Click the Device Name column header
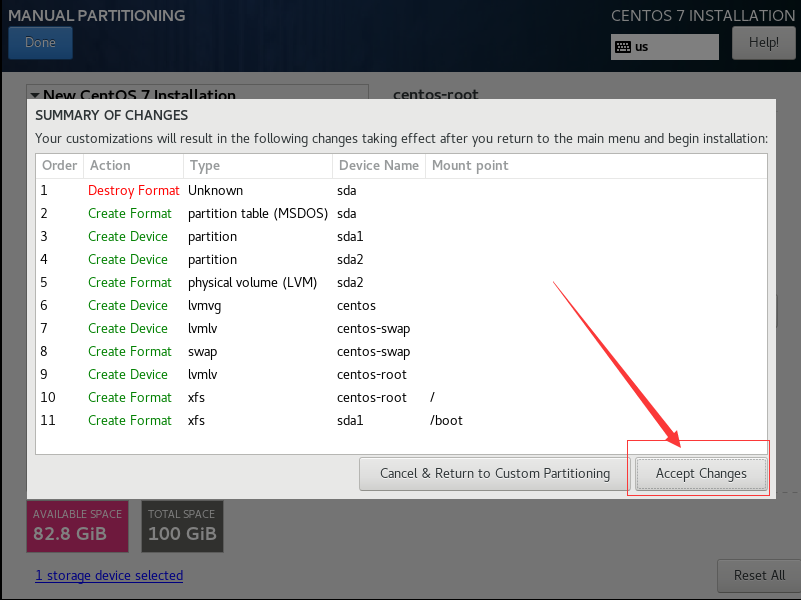The height and width of the screenshot is (600, 801). point(379,165)
